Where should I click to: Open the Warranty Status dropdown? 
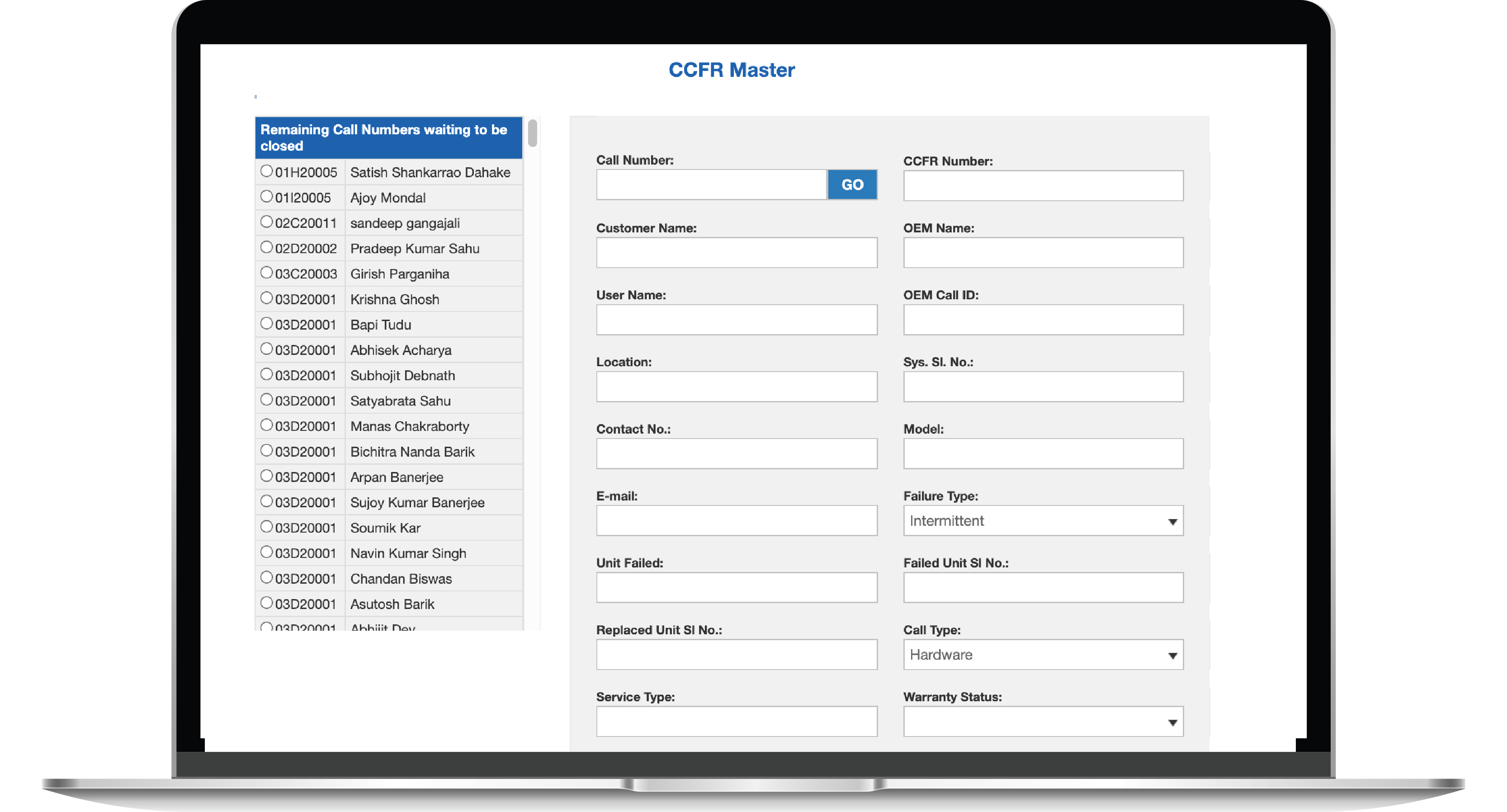[x=1043, y=721]
